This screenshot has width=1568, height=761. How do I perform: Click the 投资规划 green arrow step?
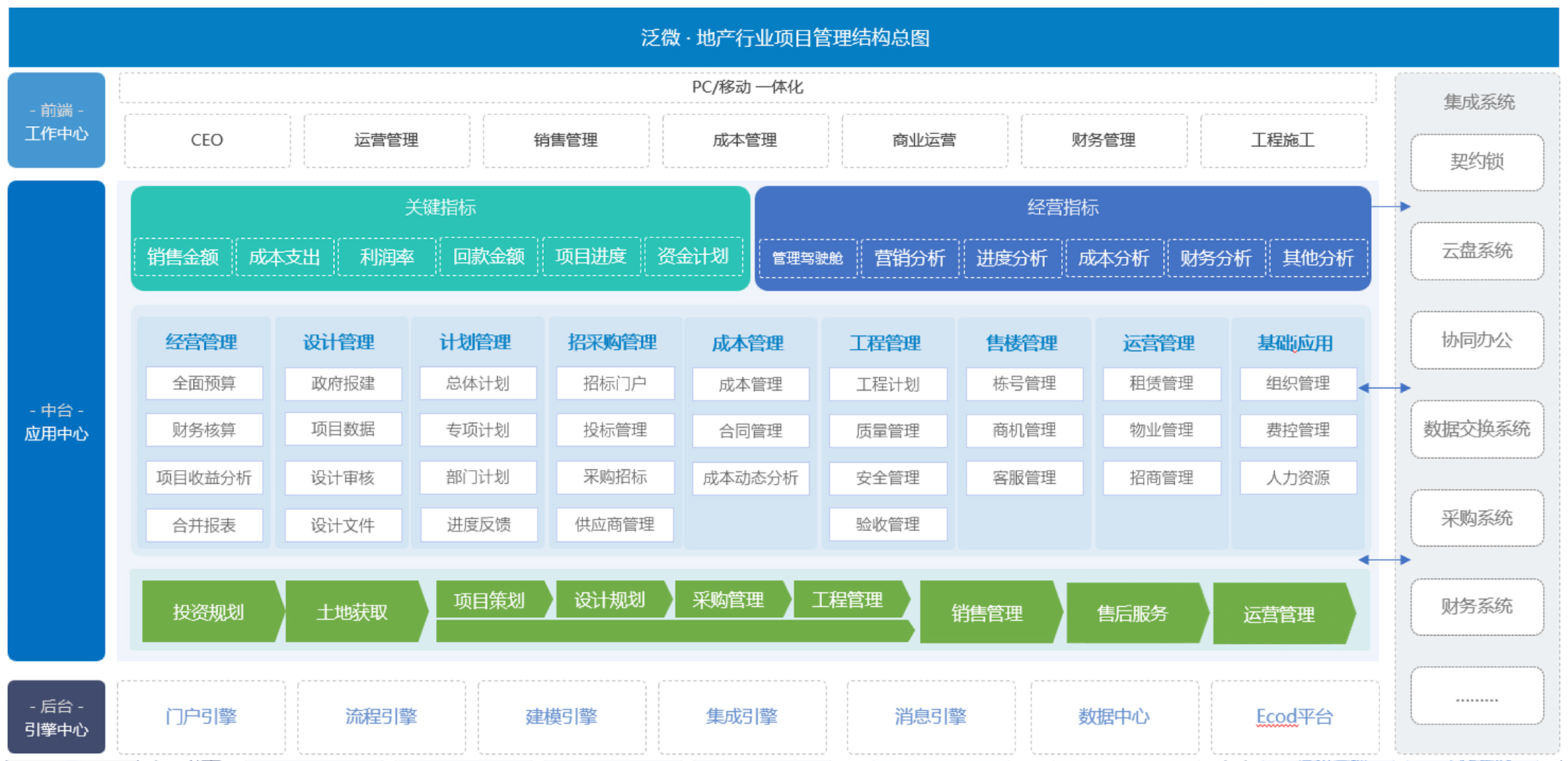[x=209, y=612]
